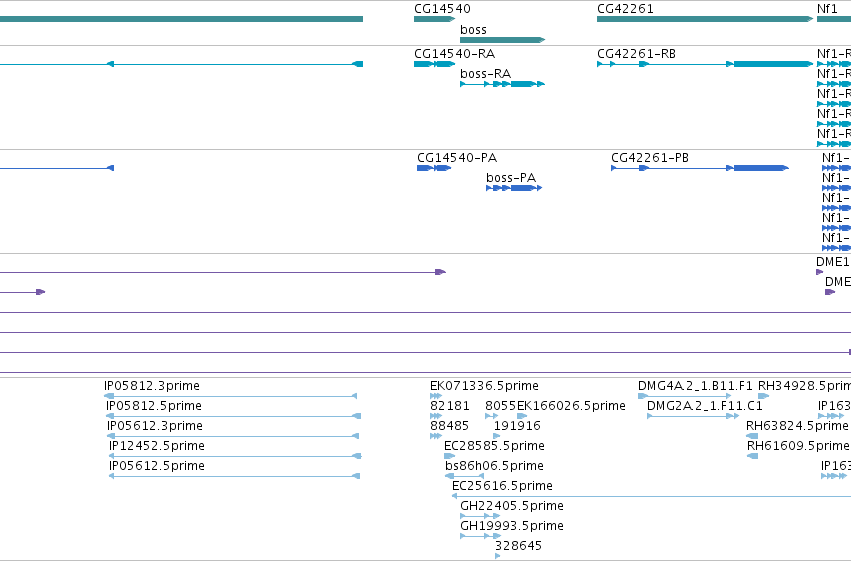Viewport: 851px width, 561px height.
Task: Click the CG42261 gene bar glyph
Action: pyautogui.click(x=705, y=19)
